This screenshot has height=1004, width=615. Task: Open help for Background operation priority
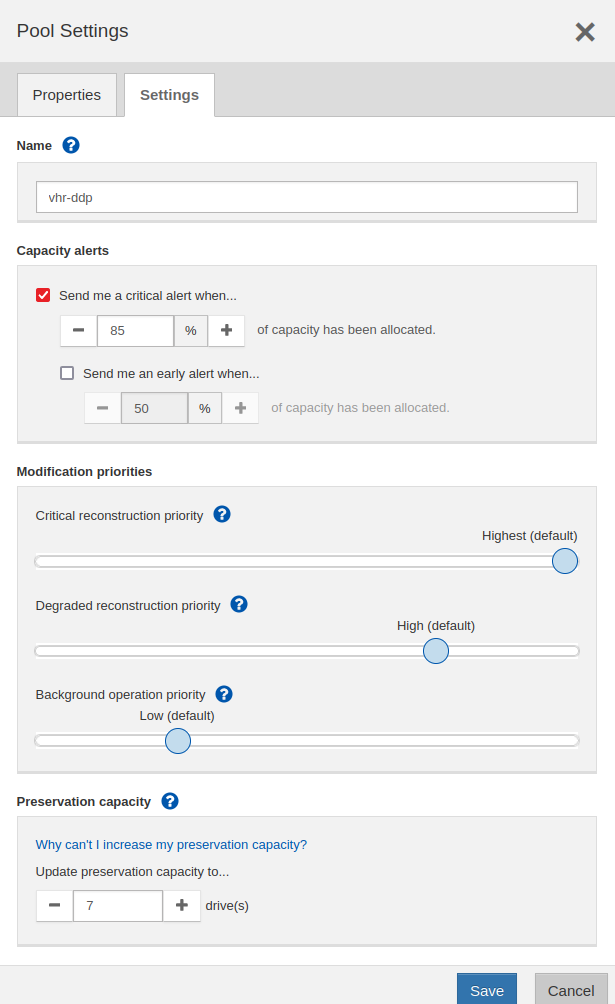point(224,694)
